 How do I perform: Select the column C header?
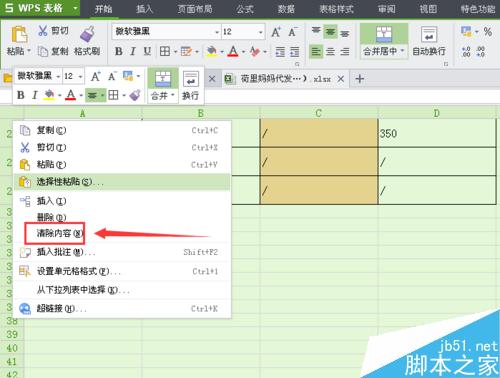click(319, 113)
